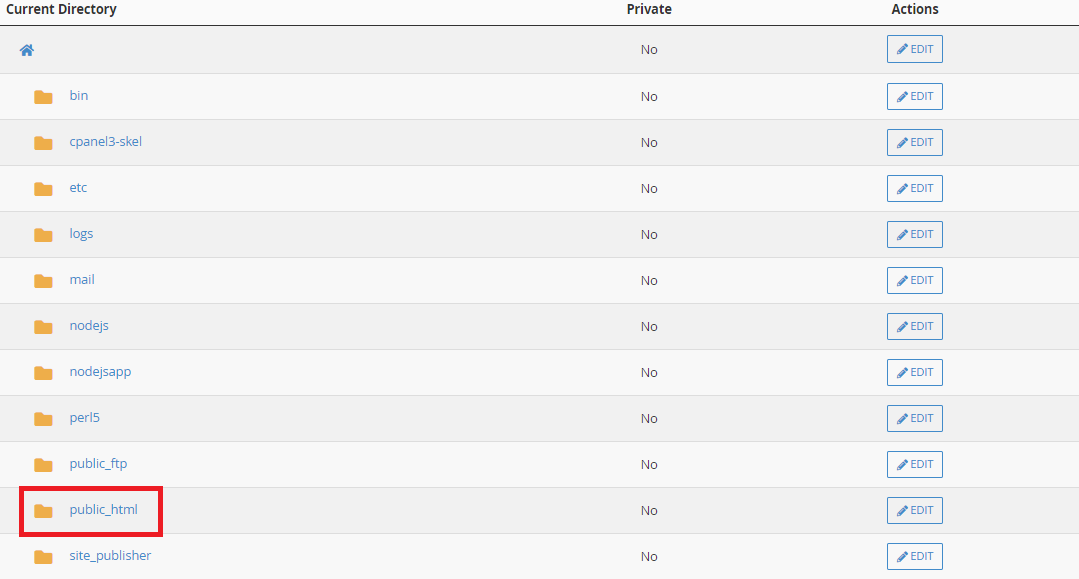Open the nodejs directory link
The height and width of the screenshot is (579, 1079).
pos(89,326)
